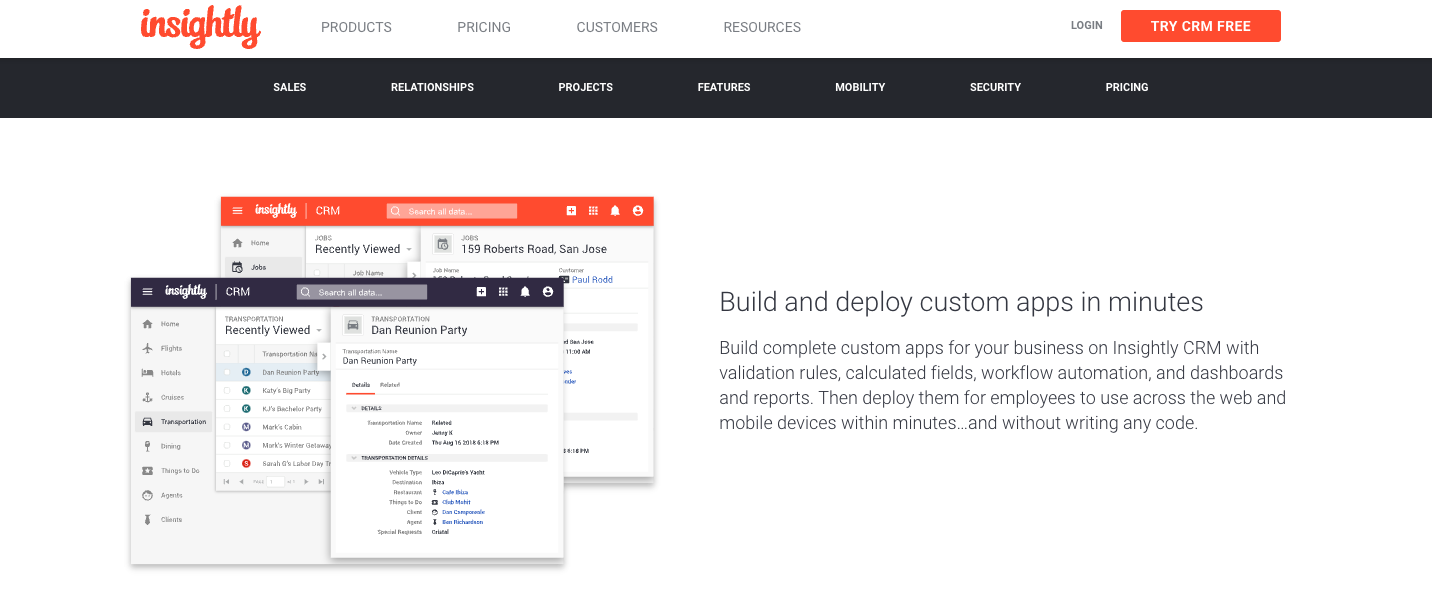Viewport: 1432px width, 604px height.
Task: Click the LOGIN link
Action: pyautogui.click(x=1087, y=26)
